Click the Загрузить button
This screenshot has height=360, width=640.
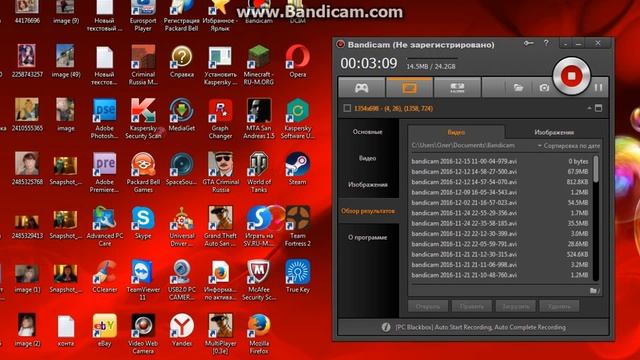(x=516, y=306)
